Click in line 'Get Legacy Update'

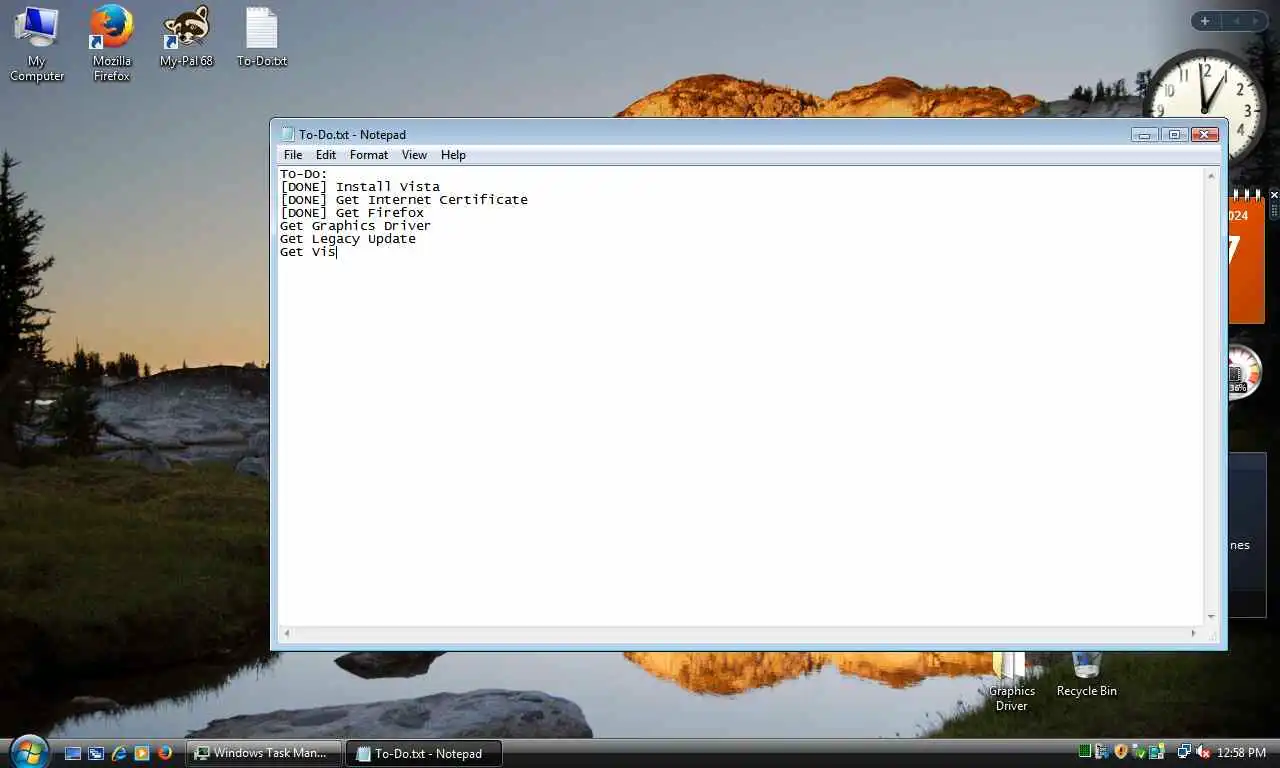(x=347, y=239)
